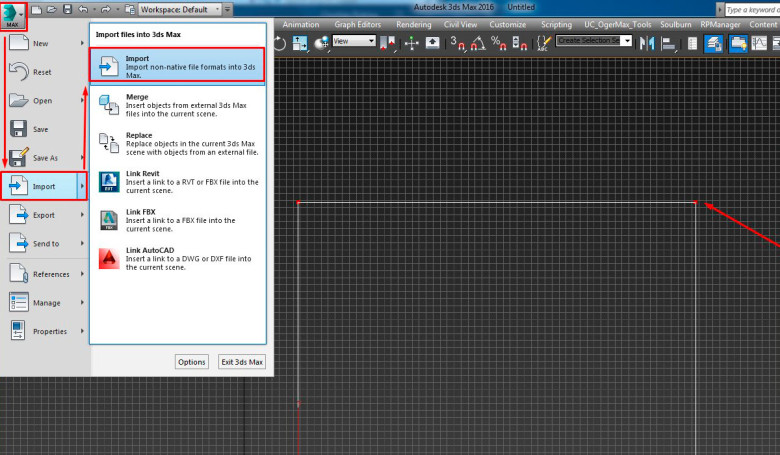Expand the Export submenu arrow
780x455 pixels.
tap(82, 215)
